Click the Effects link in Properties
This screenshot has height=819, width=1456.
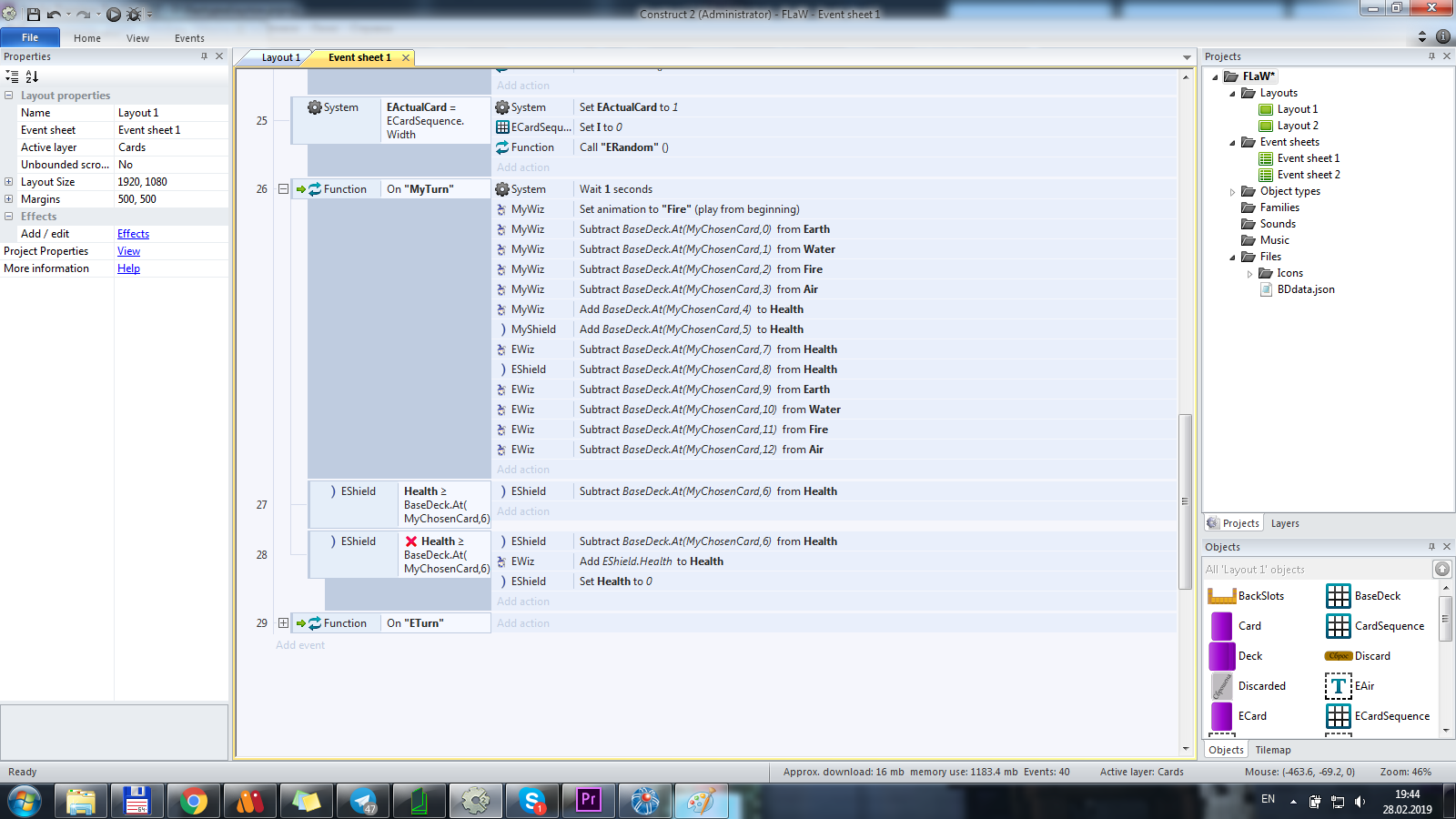click(x=133, y=234)
